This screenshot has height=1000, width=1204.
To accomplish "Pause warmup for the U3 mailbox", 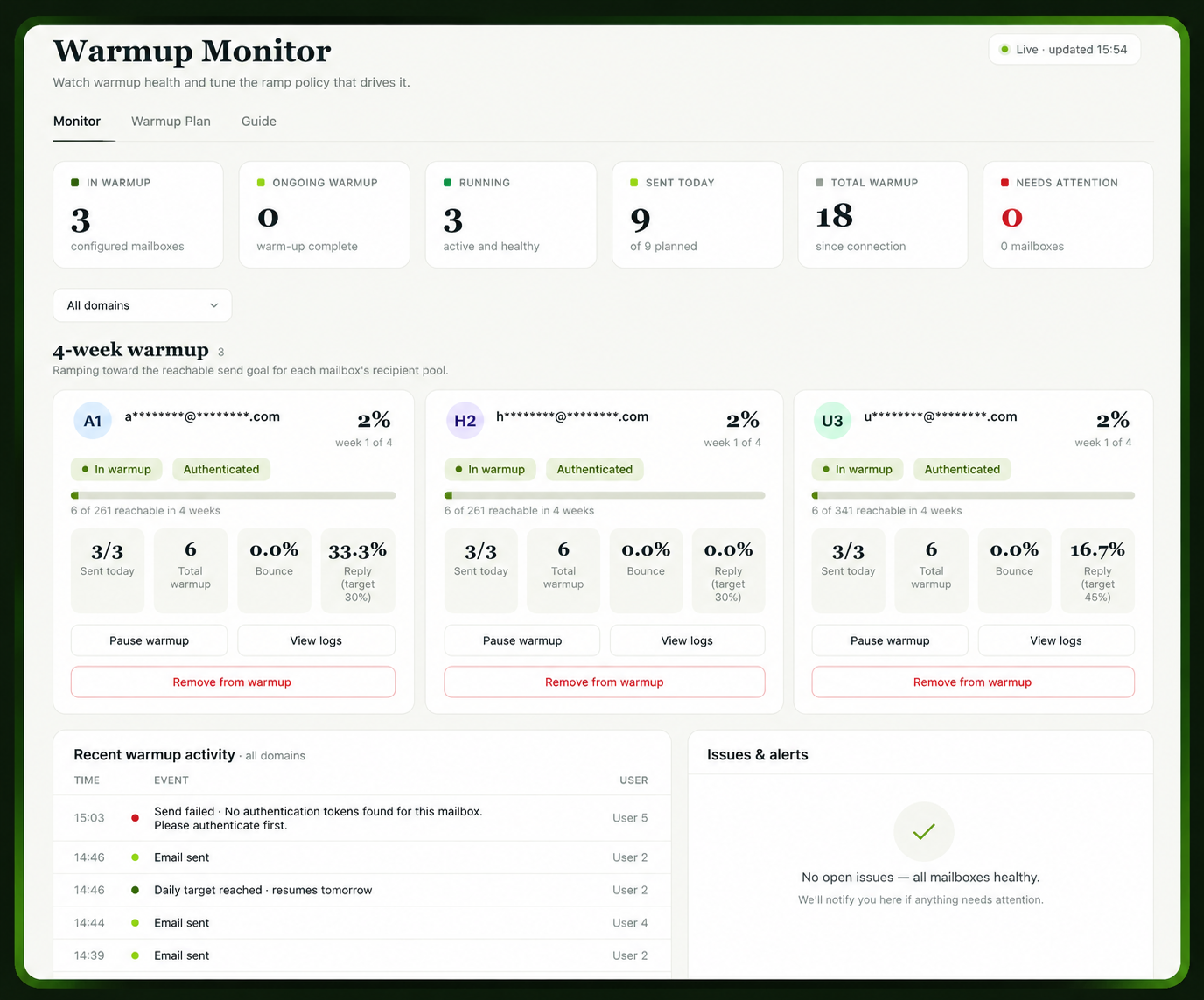I will point(890,640).
